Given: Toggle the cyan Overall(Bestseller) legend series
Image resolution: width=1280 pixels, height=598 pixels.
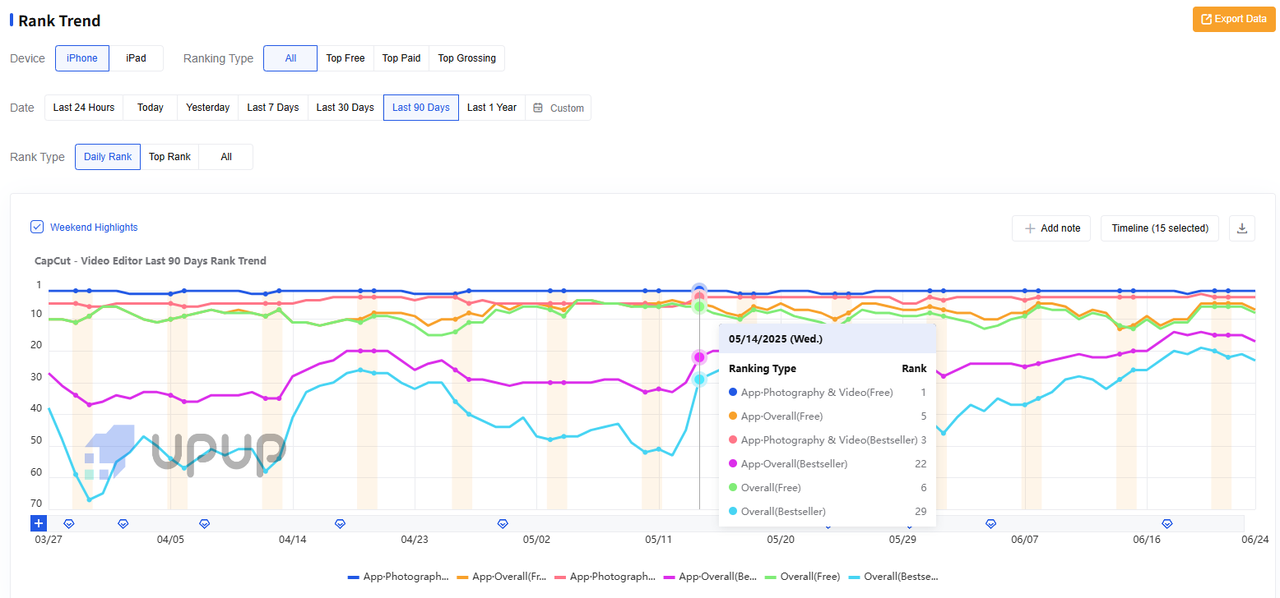Looking at the screenshot, I should click(893, 577).
